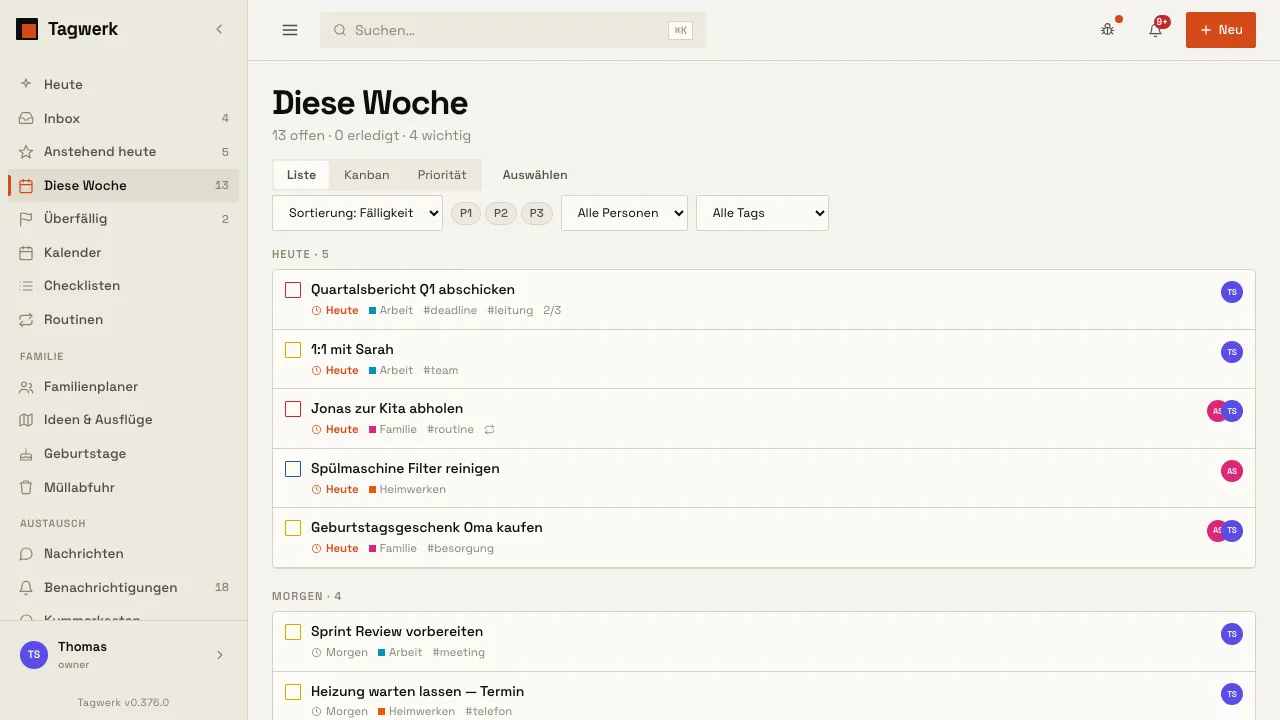Filter by P1 priority chip
Screen dimensions: 1280x720
(466, 213)
